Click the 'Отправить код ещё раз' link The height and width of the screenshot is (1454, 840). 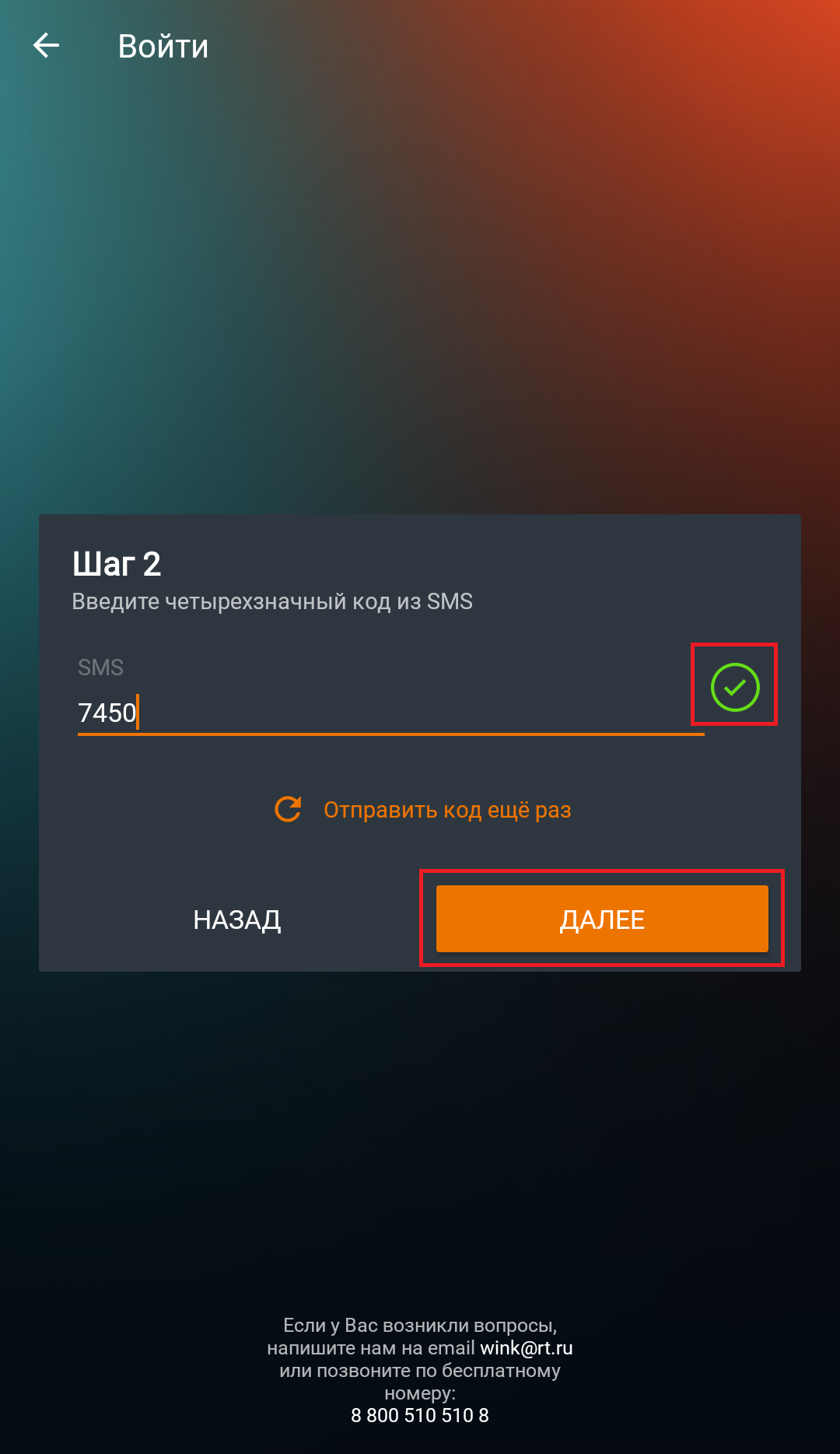pos(447,810)
